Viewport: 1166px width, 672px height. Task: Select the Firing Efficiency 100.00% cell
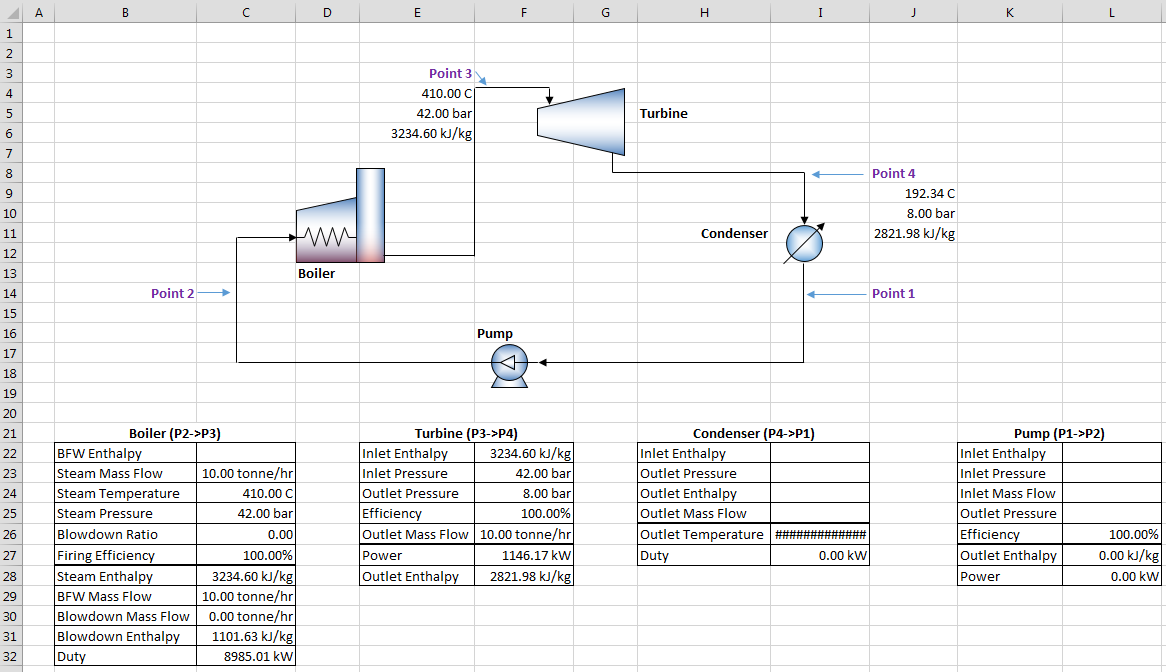tap(246, 555)
